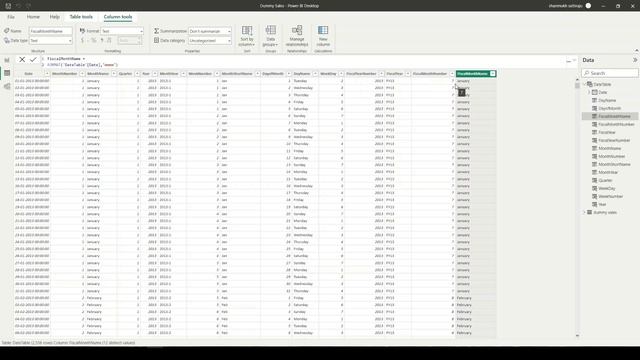The height and width of the screenshot is (360, 640).
Task: Expand the Date hierarchy field
Action: (589, 93)
